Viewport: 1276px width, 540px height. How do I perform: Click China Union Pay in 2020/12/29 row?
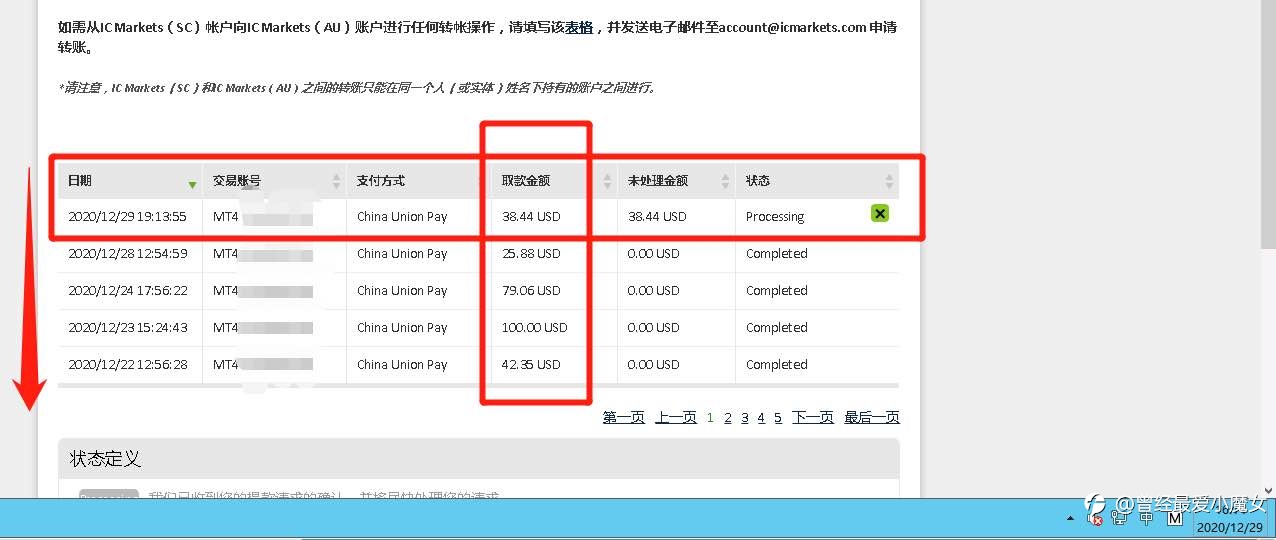[x=402, y=217]
